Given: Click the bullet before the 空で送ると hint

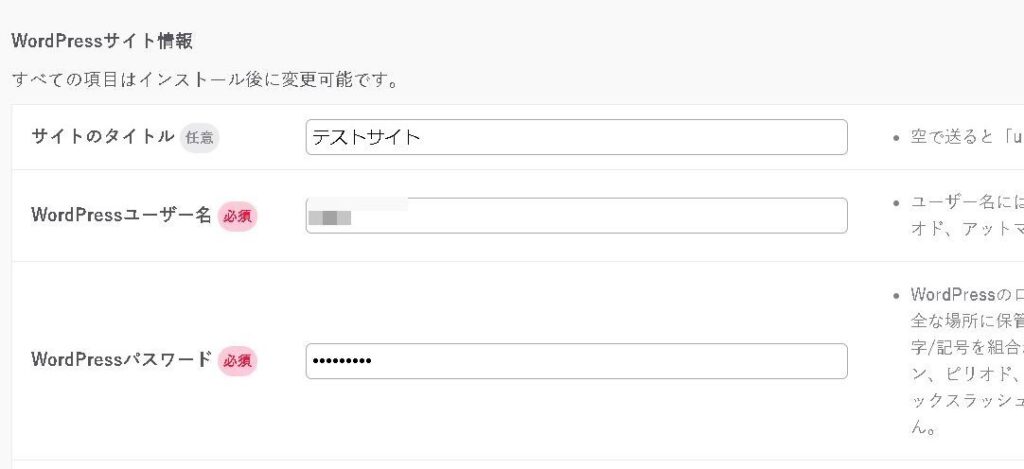Looking at the screenshot, I should pyautogui.click(x=895, y=138).
